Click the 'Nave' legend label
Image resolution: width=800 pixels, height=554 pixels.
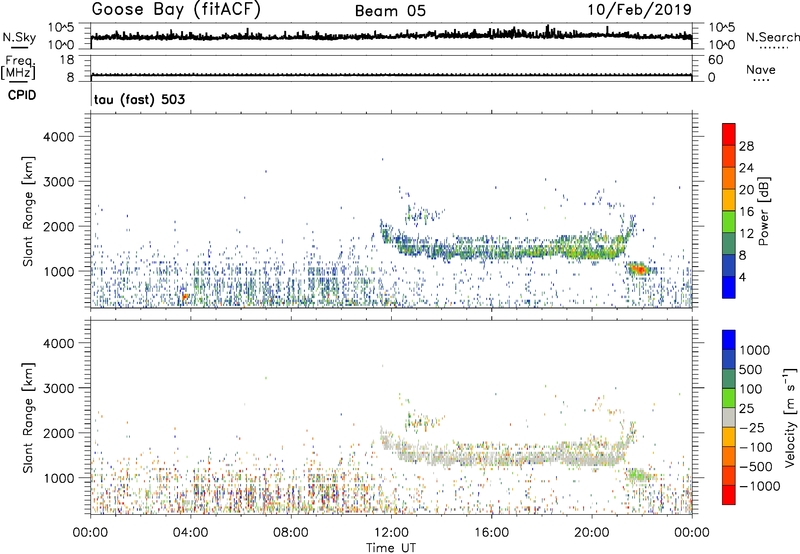(x=761, y=69)
